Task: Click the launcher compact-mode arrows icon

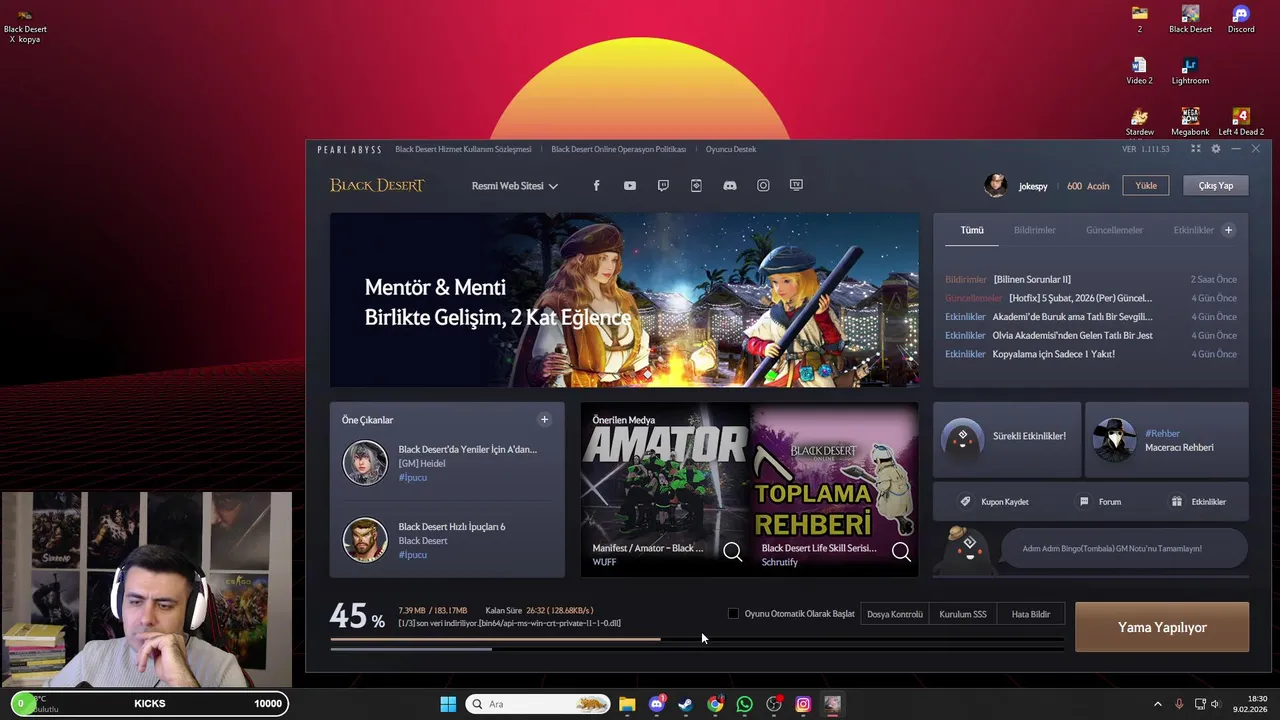Action: coord(1195,149)
